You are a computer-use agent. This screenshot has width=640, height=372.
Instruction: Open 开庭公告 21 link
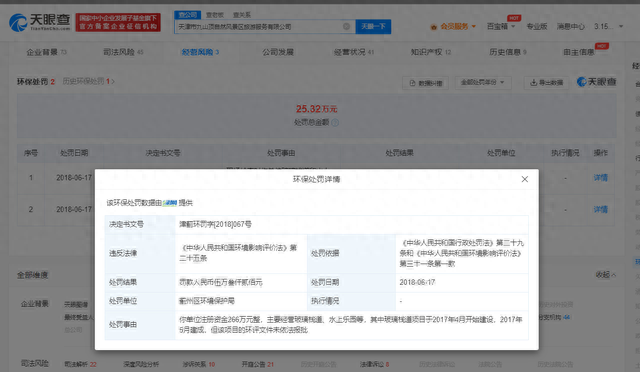click(258, 364)
